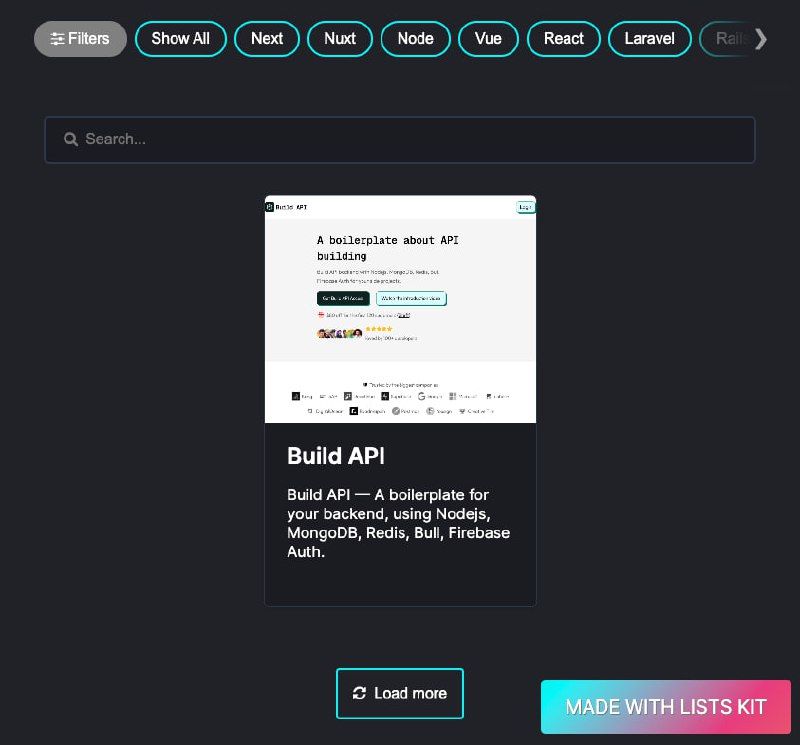Click the Build API logo in preview
The image size is (800, 745).
pyautogui.click(x=269, y=207)
